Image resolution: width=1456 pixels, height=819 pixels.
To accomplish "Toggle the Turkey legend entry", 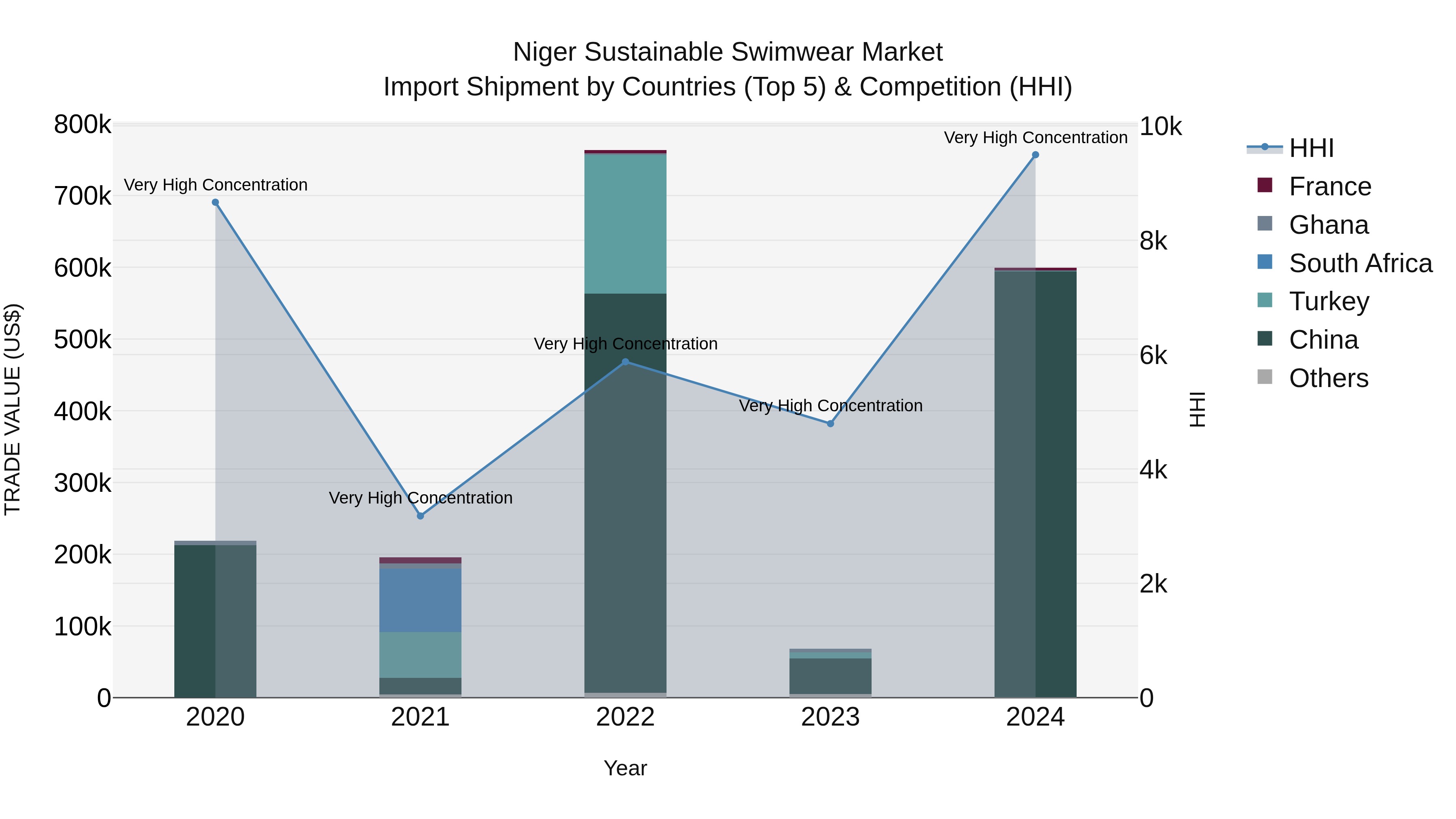I will pyautogui.click(x=1314, y=301).
